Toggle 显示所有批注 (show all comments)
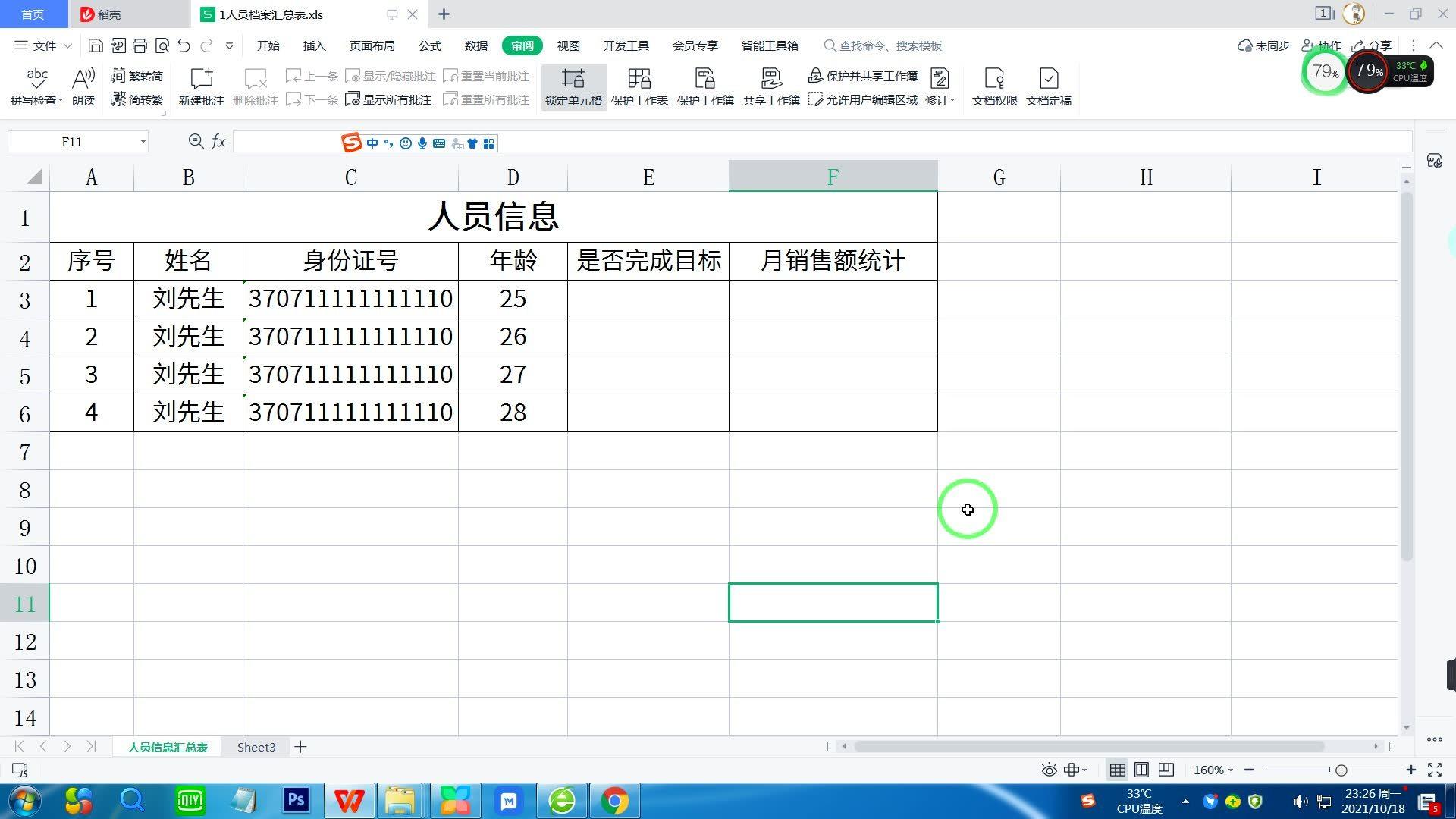The height and width of the screenshot is (819, 1456). pyautogui.click(x=388, y=99)
